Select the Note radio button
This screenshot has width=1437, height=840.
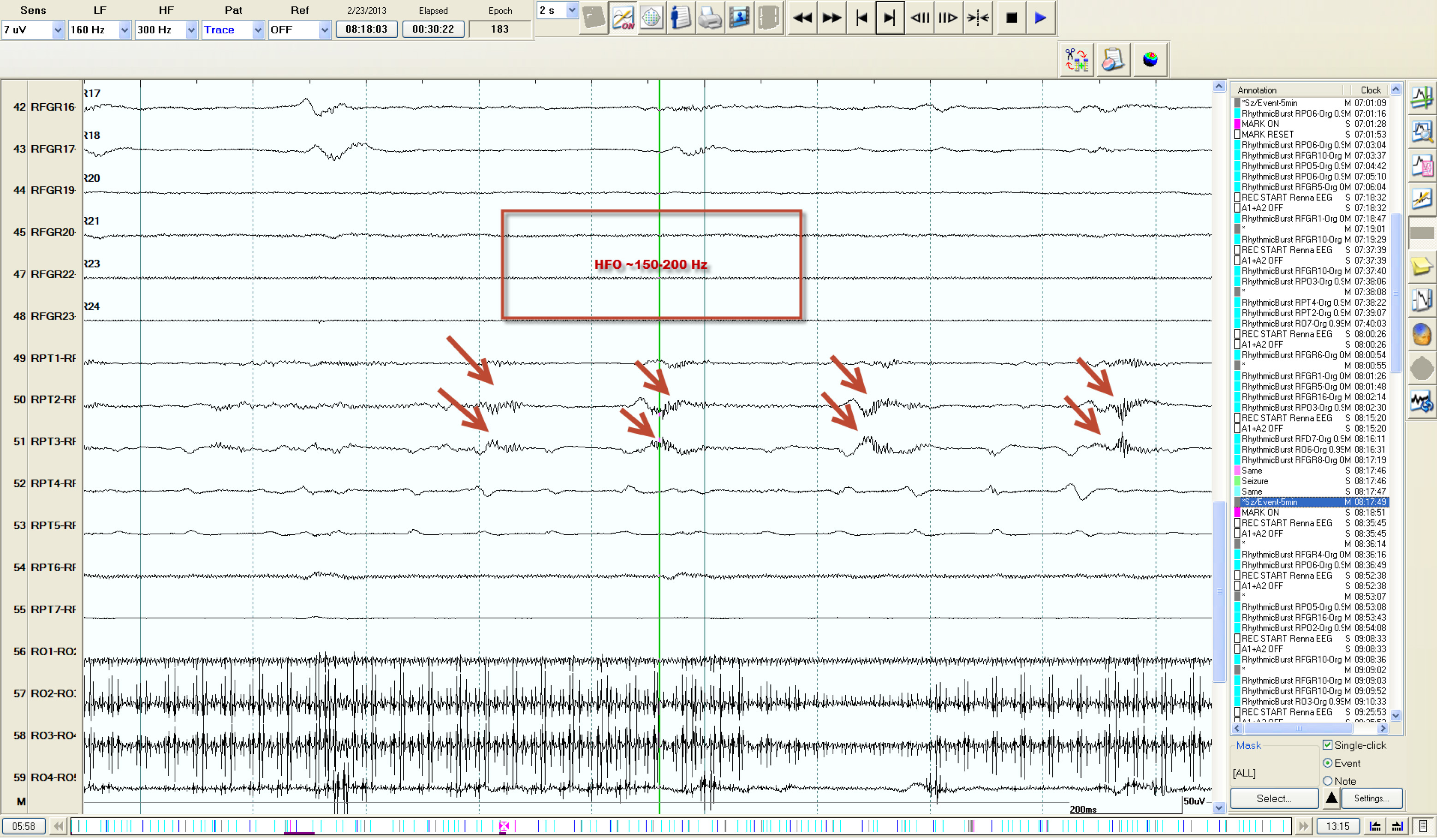[x=1328, y=781]
